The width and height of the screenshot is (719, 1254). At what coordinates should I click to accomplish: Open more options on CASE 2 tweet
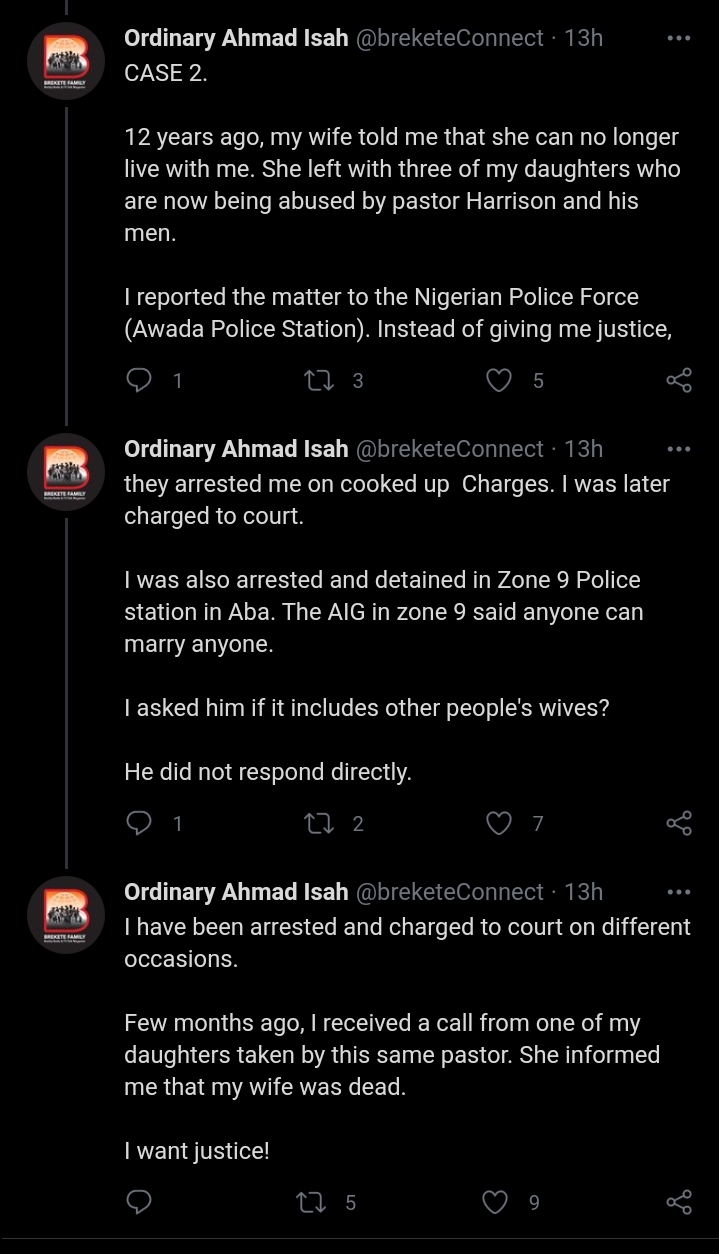(679, 38)
